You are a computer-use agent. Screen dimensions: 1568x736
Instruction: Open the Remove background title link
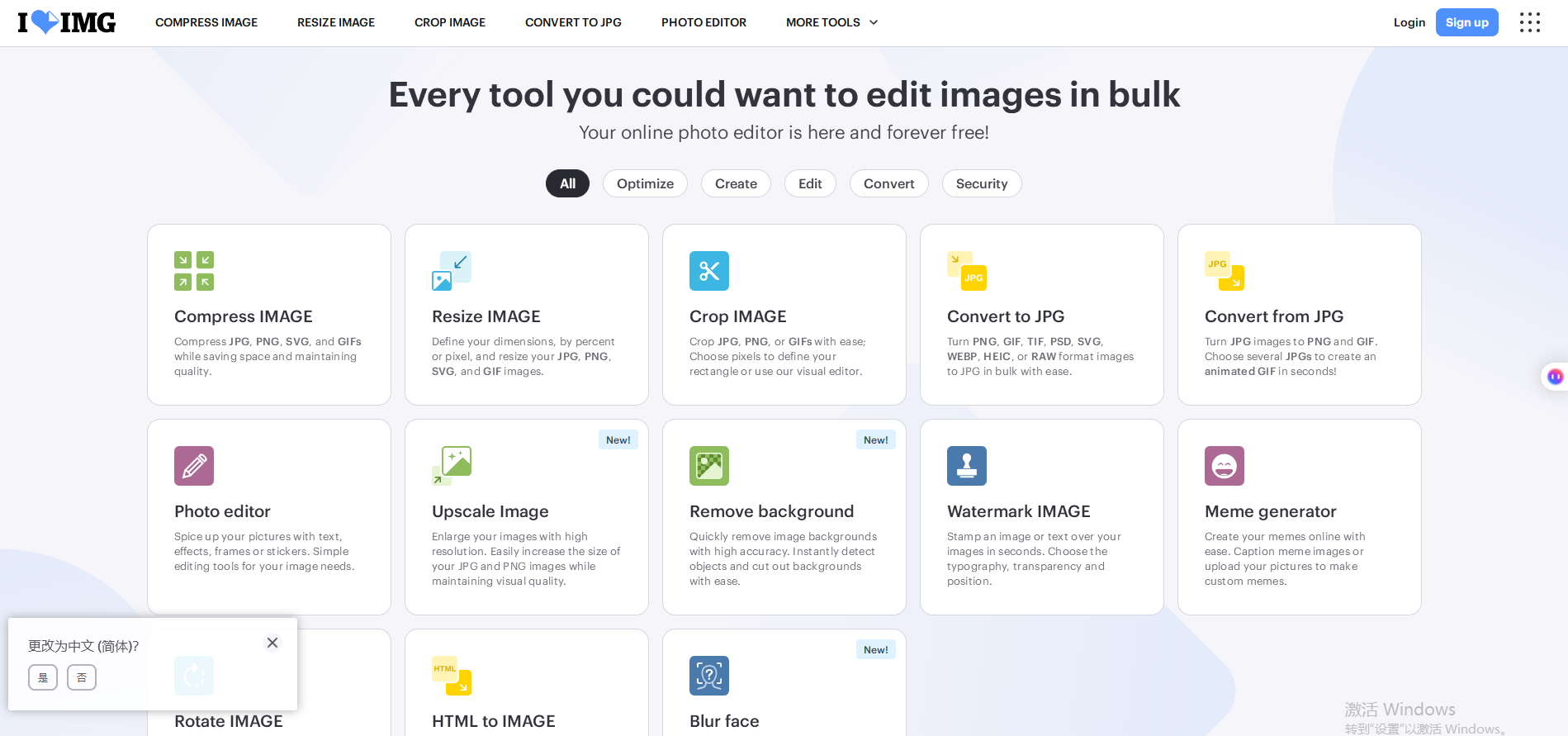coord(772,511)
